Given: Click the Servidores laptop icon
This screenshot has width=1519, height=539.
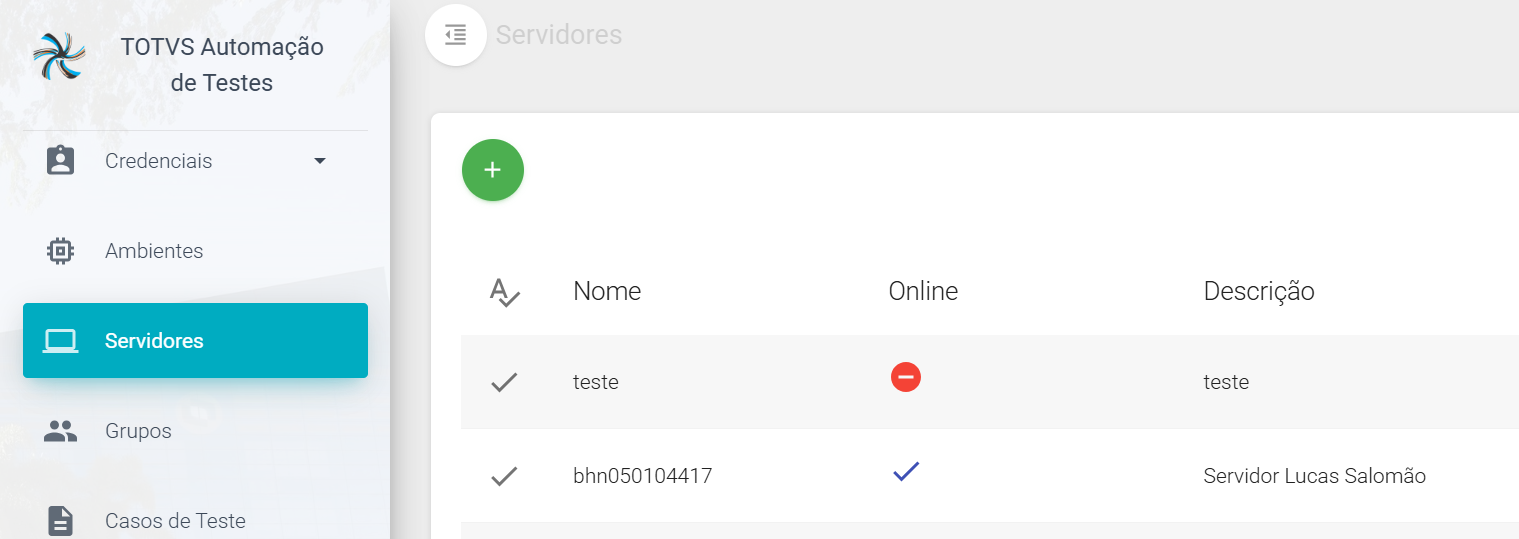Looking at the screenshot, I should 61,341.
